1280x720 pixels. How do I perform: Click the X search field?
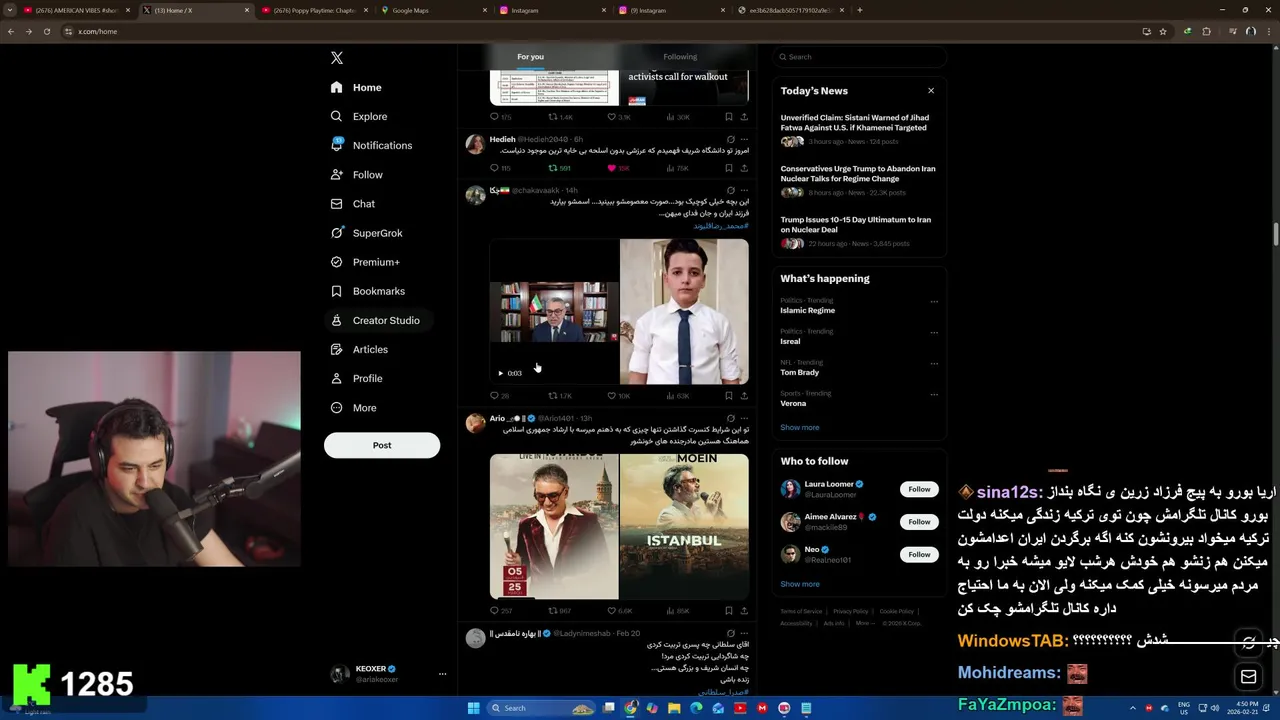[859, 57]
